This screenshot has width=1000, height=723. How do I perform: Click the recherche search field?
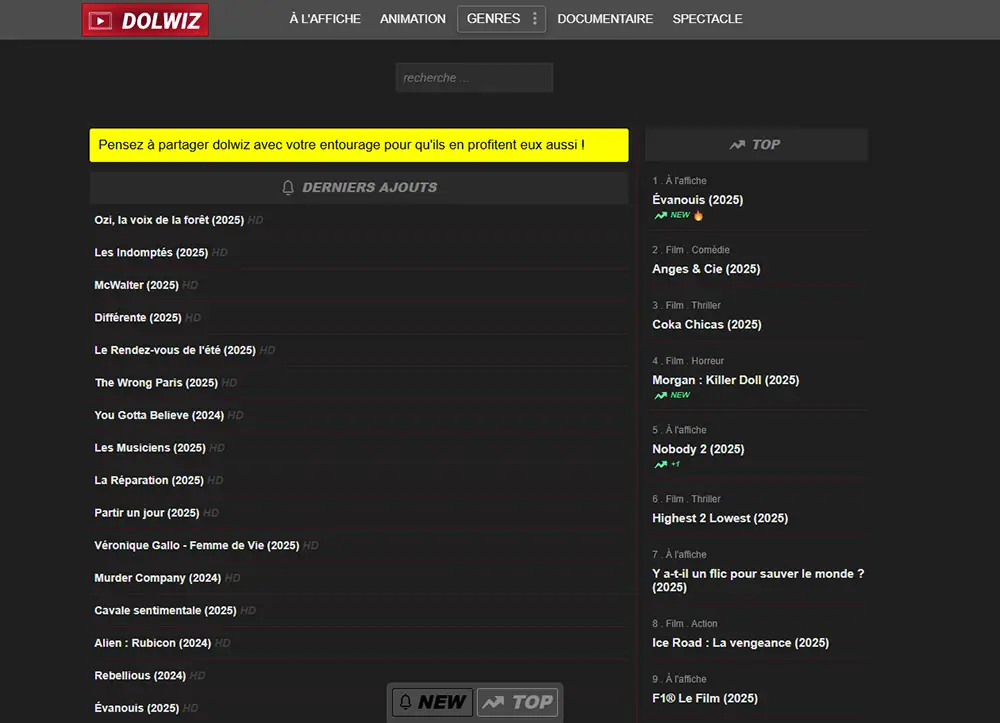pyautogui.click(x=474, y=78)
